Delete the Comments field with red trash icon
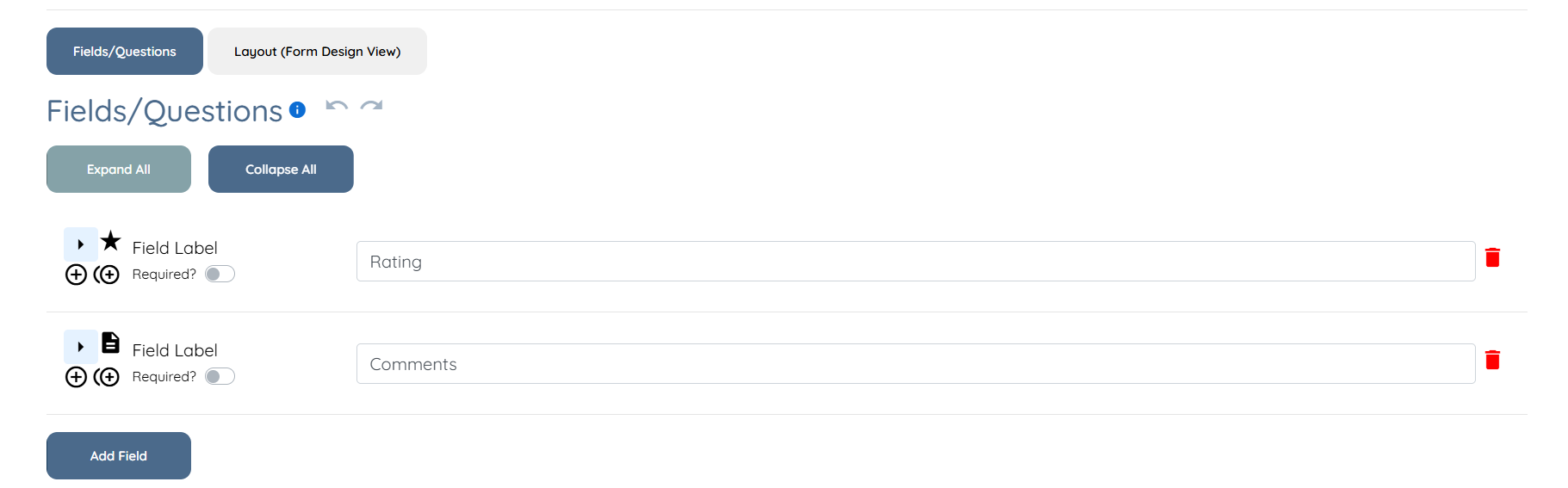The image size is (1568, 488). (1492, 360)
